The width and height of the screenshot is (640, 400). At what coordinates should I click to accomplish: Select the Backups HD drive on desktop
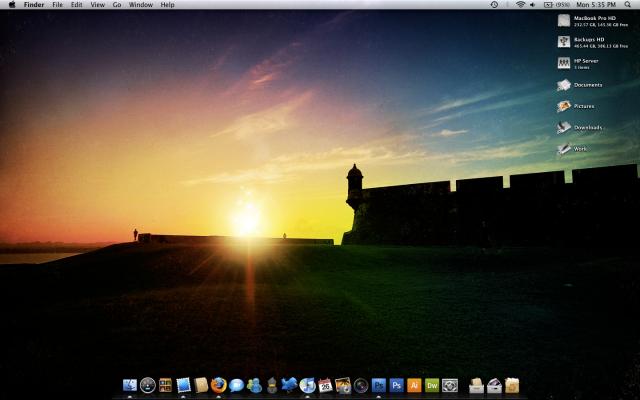(x=564, y=42)
